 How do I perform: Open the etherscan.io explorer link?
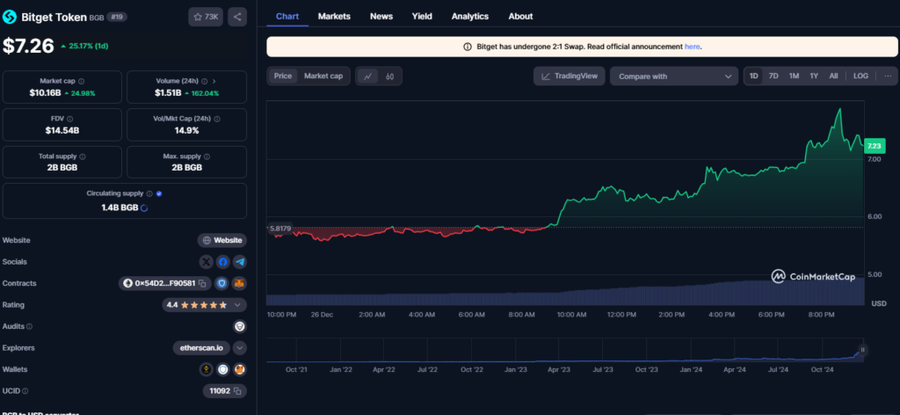click(201, 348)
